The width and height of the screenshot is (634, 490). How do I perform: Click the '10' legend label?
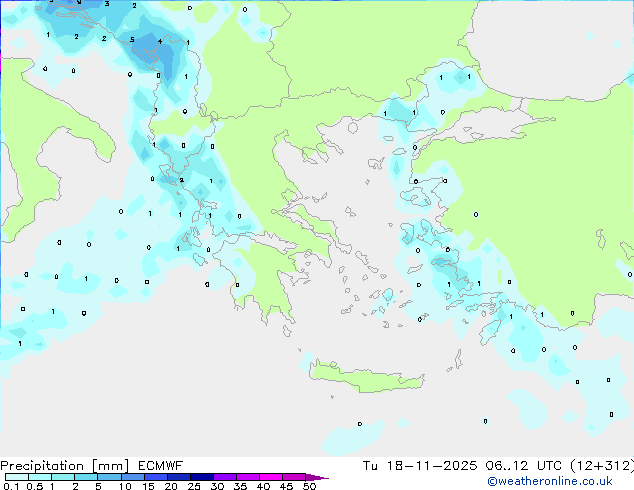pyautogui.click(x=125, y=486)
